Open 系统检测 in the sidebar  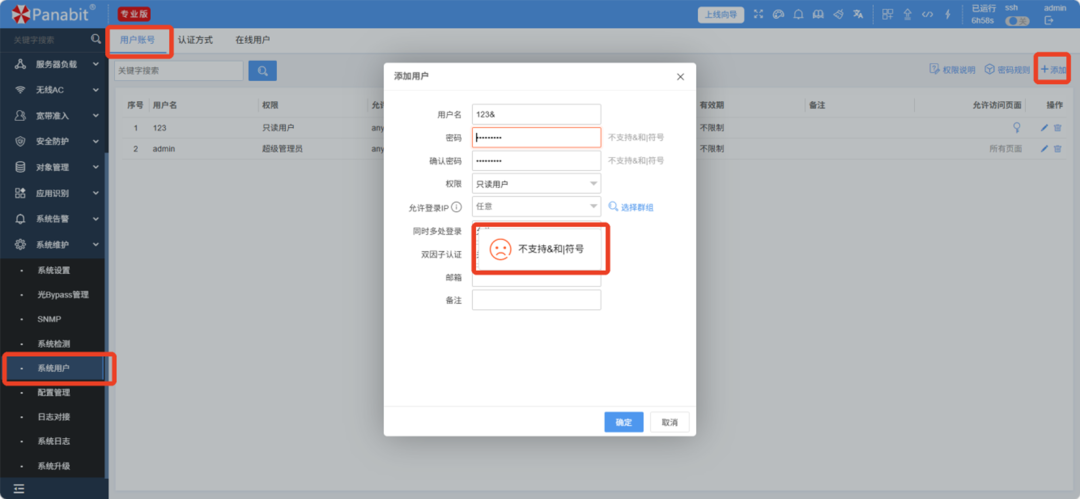54,343
